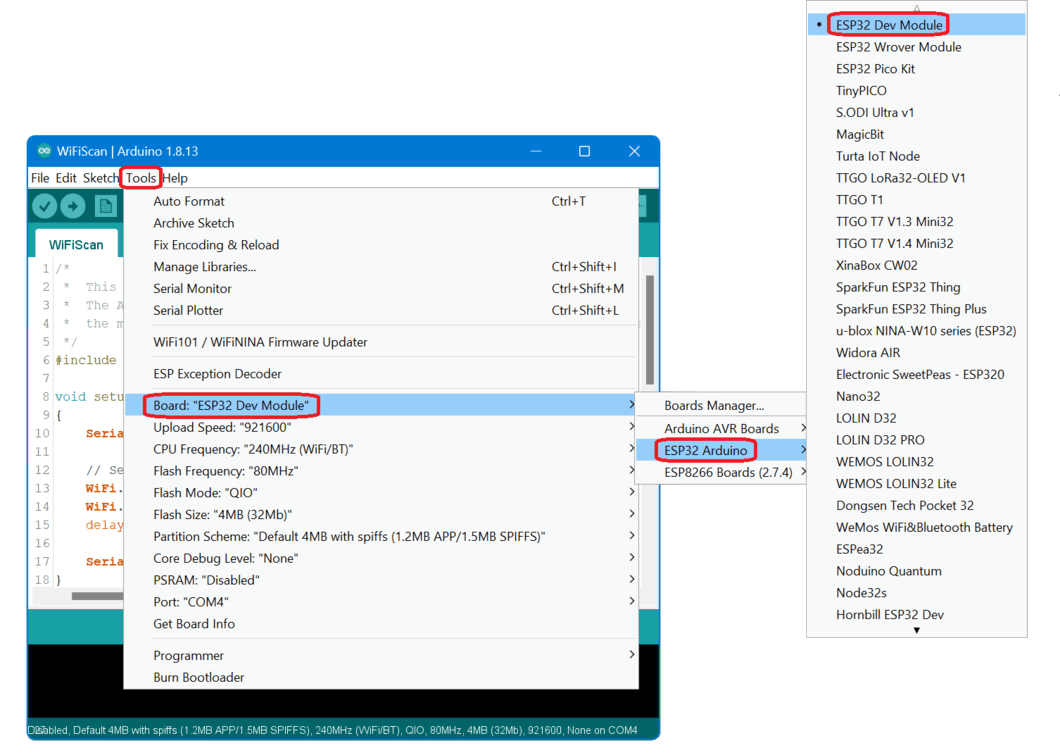Screen dimensions: 1060x755
Task: Choose XinaBox CW02 board
Action: coord(917,266)
